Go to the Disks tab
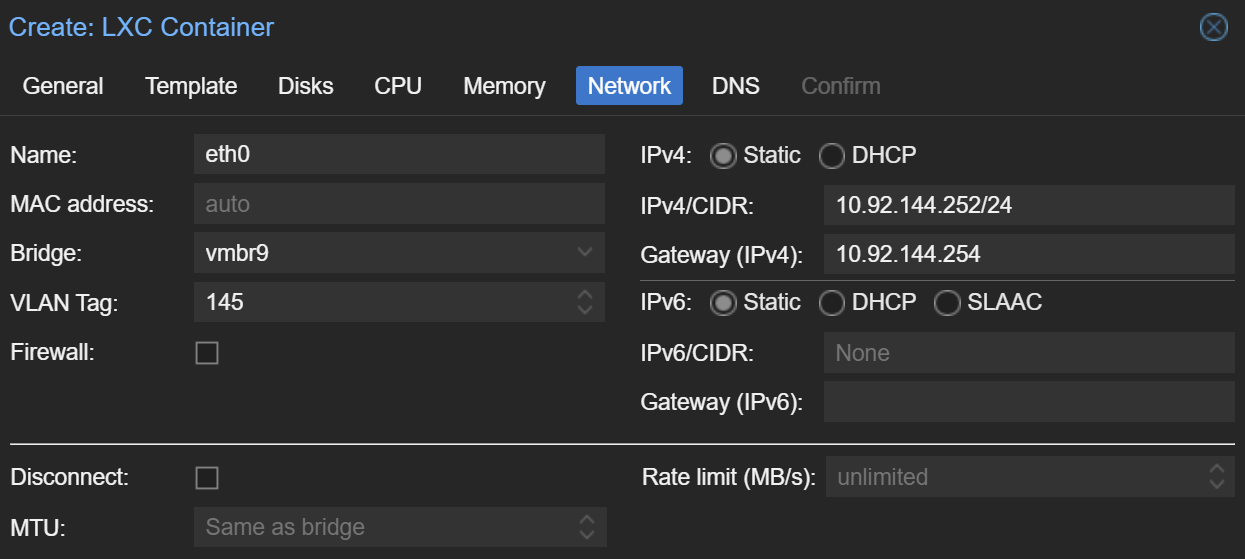This screenshot has height=559, width=1245. pos(305,86)
